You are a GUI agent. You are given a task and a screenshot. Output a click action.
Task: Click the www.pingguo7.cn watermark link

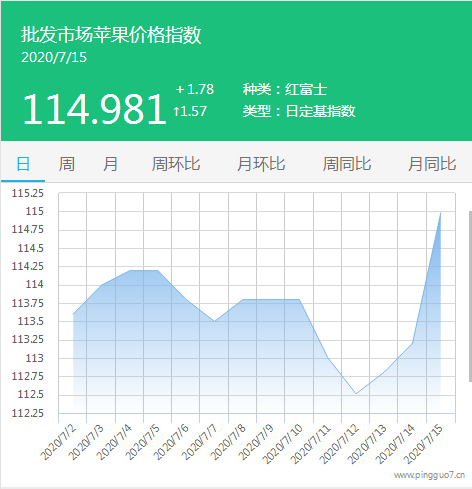coord(429,475)
